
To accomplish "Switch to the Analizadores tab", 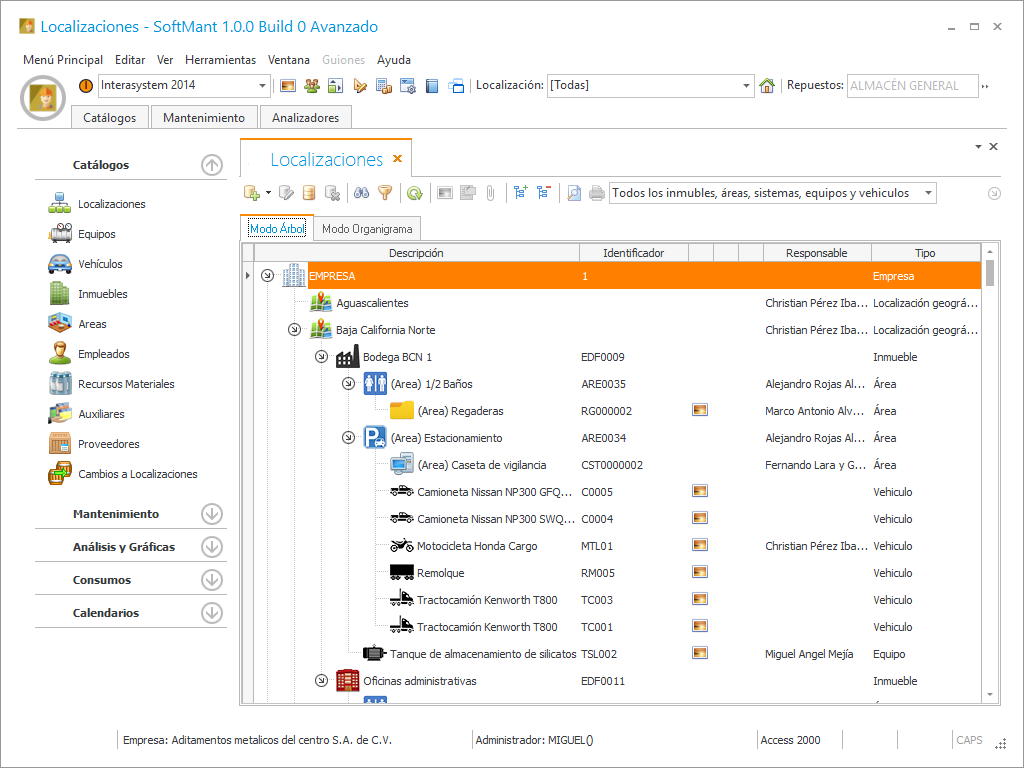I will 305,118.
